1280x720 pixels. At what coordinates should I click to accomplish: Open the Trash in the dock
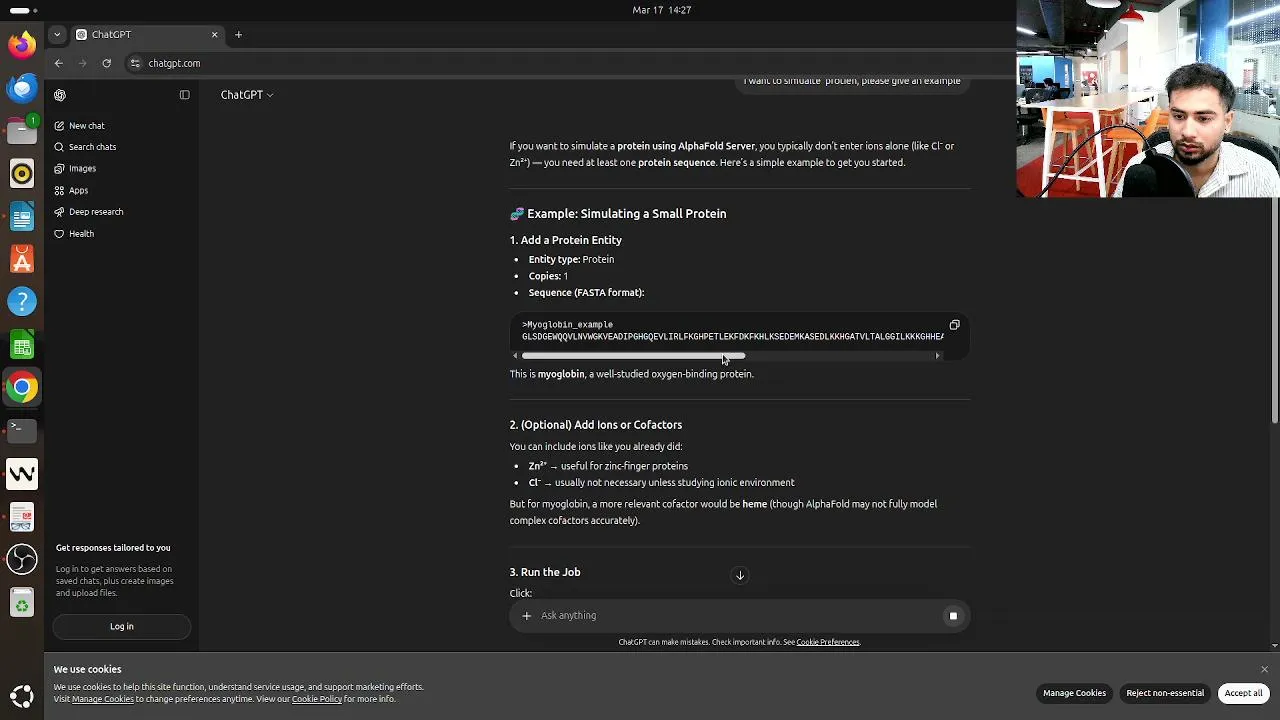[x=22, y=603]
